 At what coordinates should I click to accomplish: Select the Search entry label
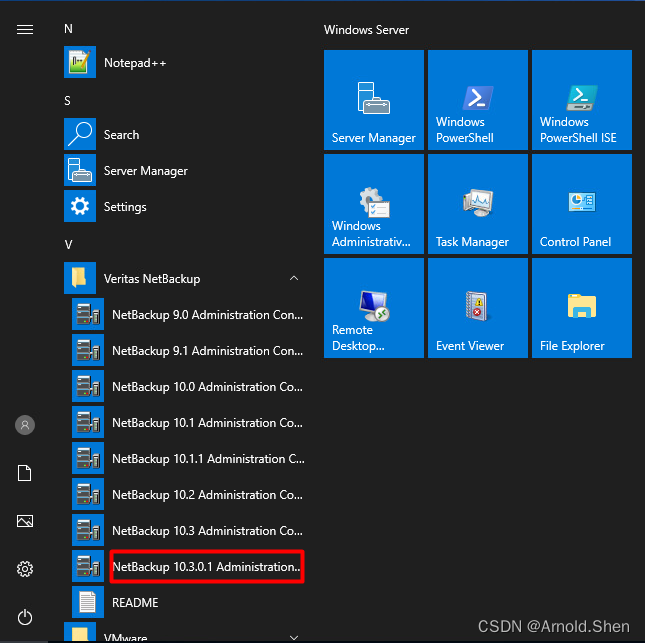coord(121,135)
